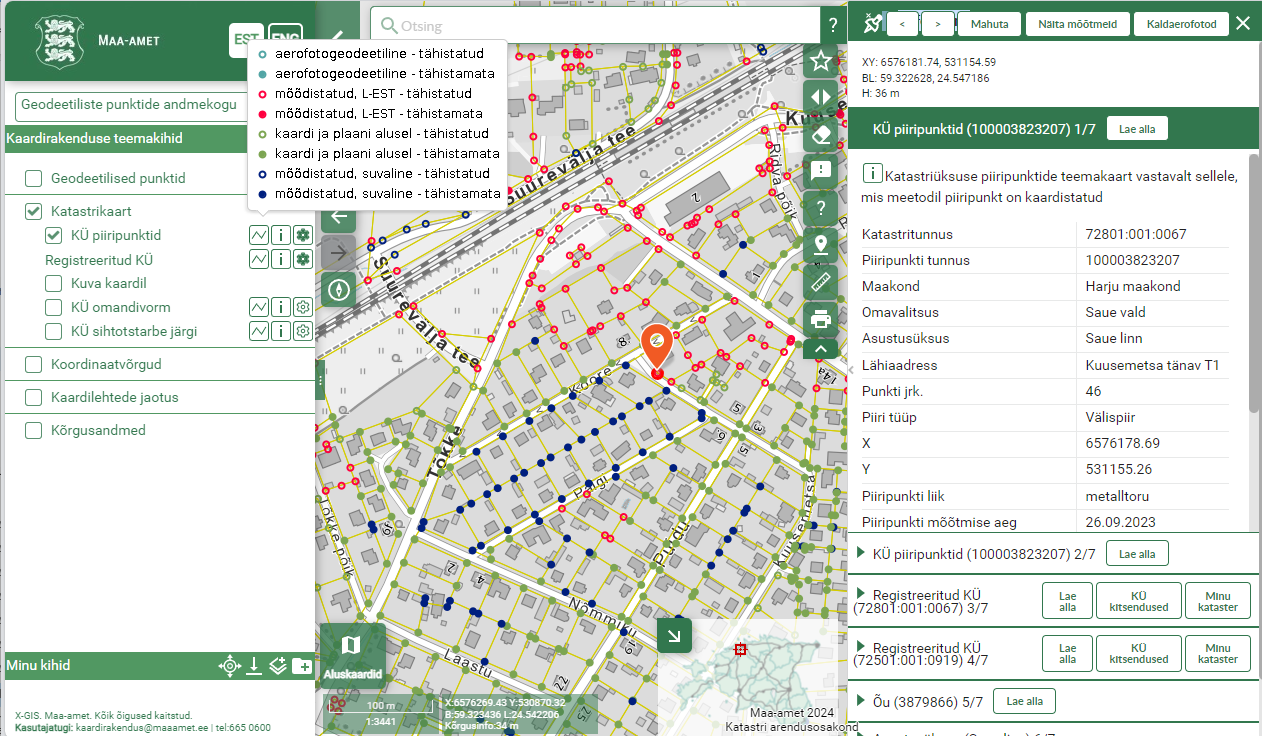The width and height of the screenshot is (1262, 736).
Task: Expand Registreeritud KÜ 72801:001:0067 result
Action: pos(862,595)
